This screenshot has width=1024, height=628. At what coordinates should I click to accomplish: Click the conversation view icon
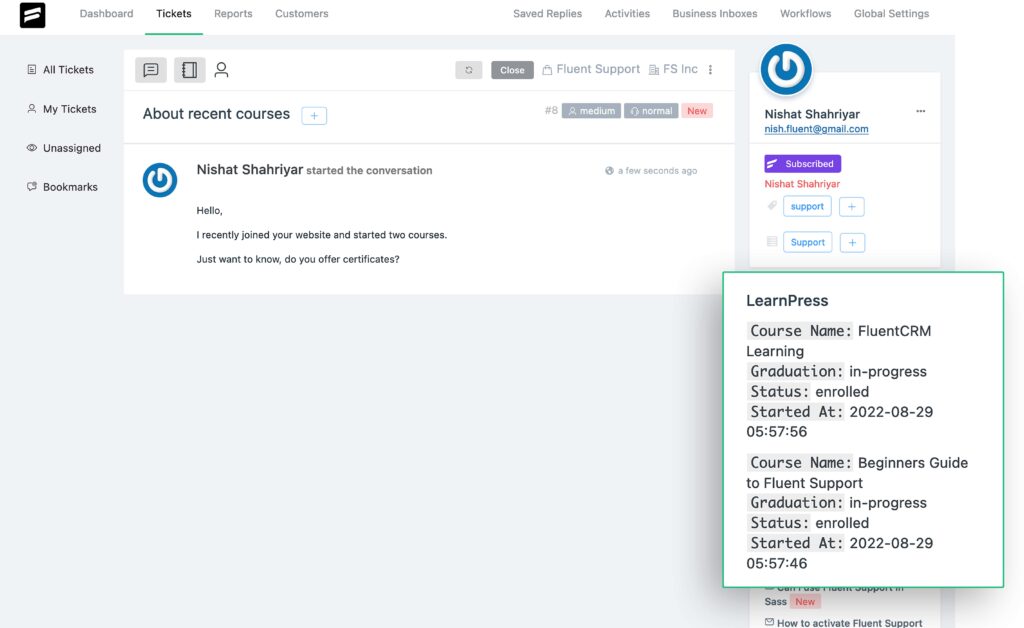click(151, 70)
